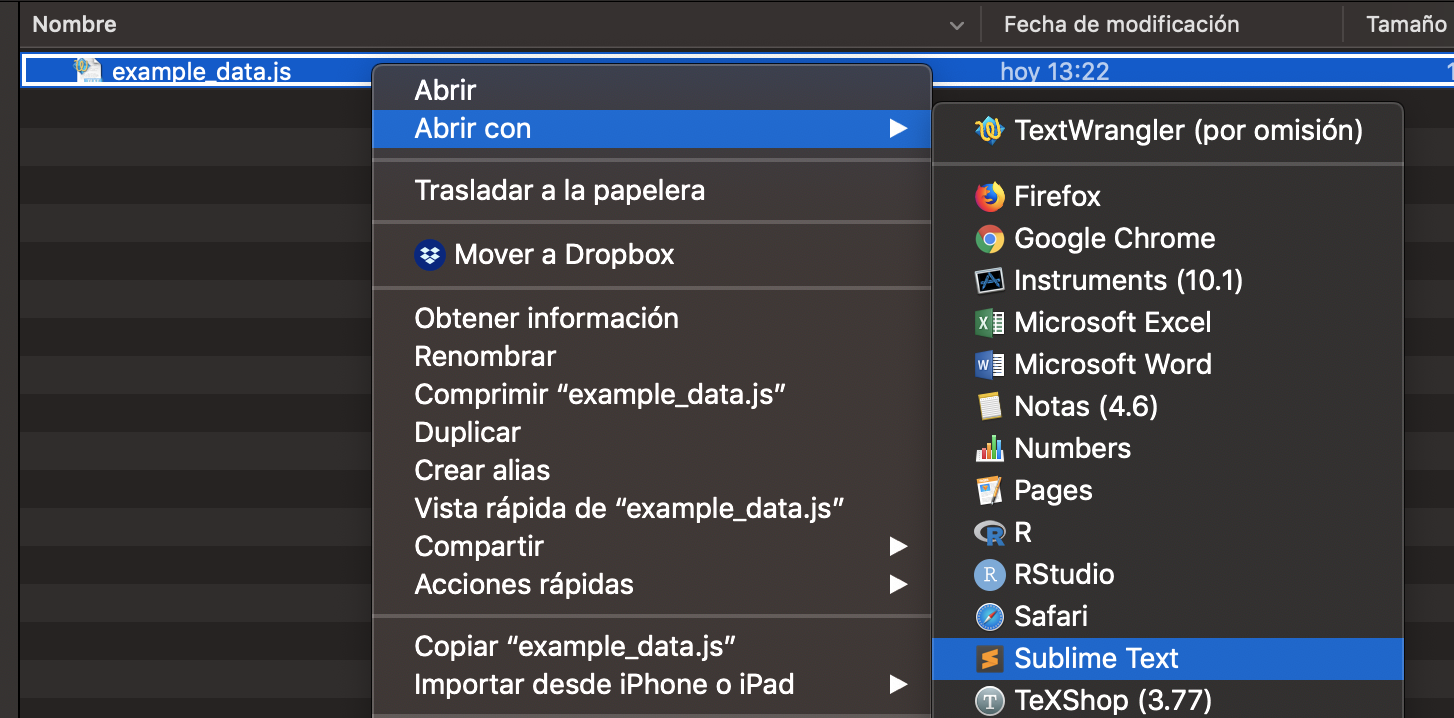The height and width of the screenshot is (718, 1454).
Task: Click the "hoy 13:22" modification date
Action: 1055,72
